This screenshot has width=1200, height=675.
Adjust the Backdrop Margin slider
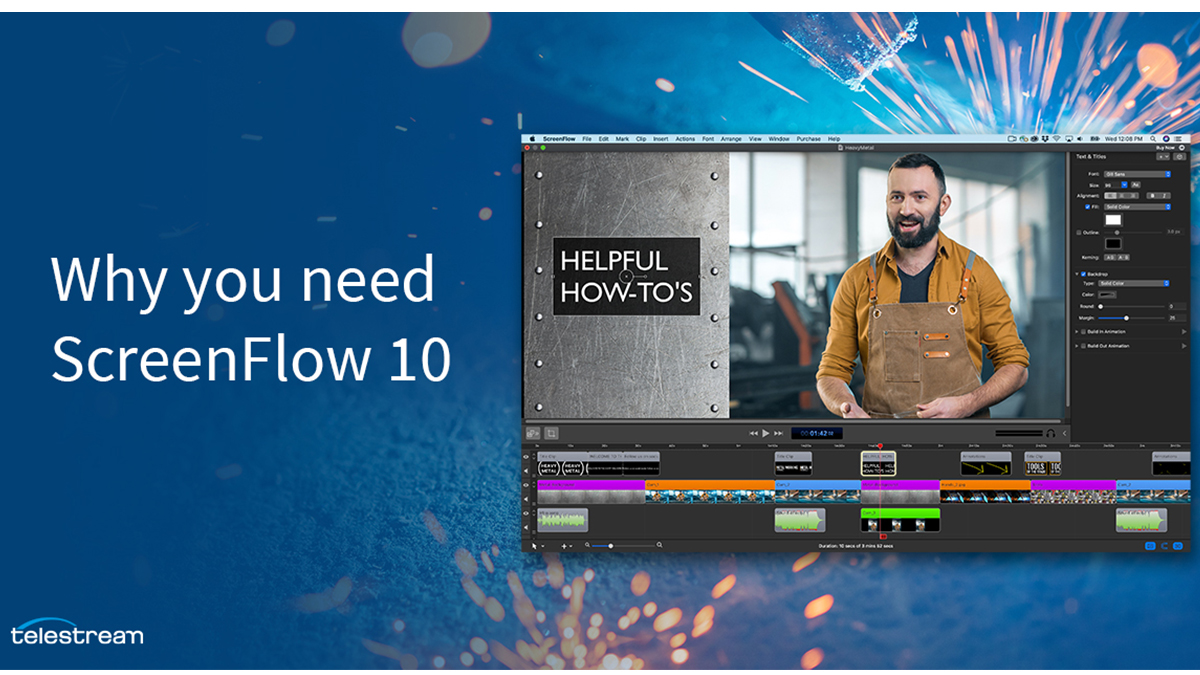point(1131,318)
